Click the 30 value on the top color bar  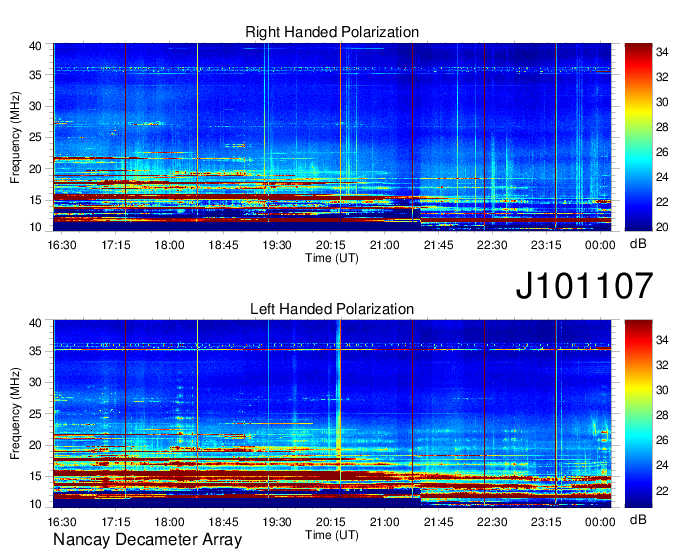(x=662, y=102)
